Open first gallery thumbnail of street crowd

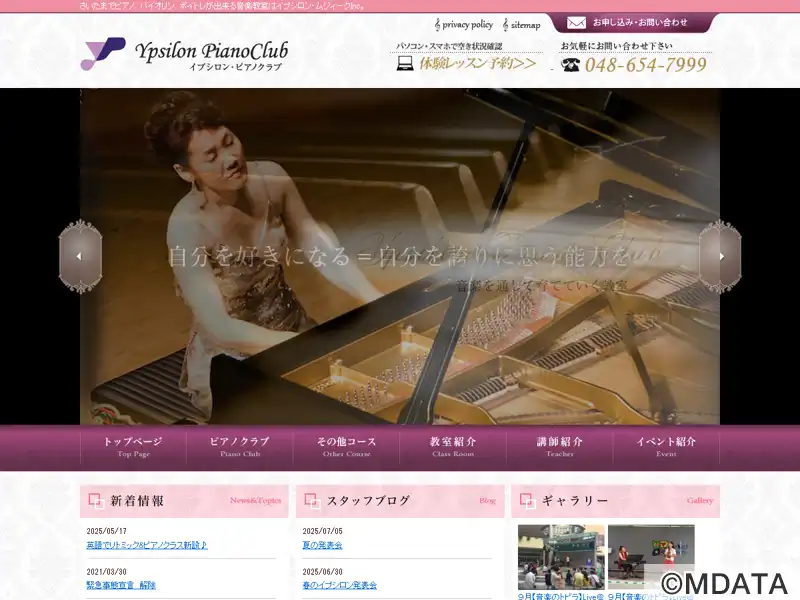pyautogui.click(x=561, y=557)
